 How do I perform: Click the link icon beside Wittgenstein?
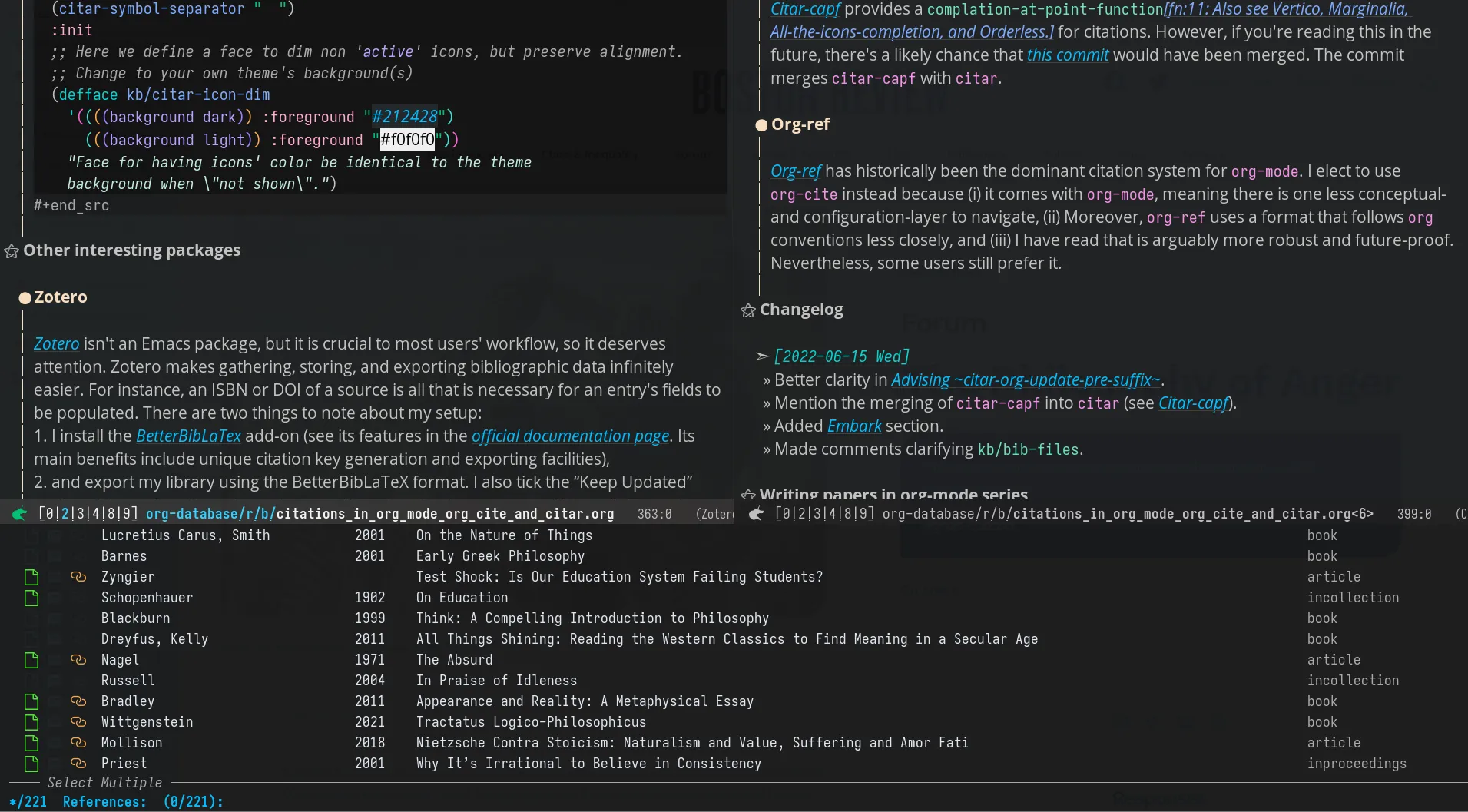point(78,721)
